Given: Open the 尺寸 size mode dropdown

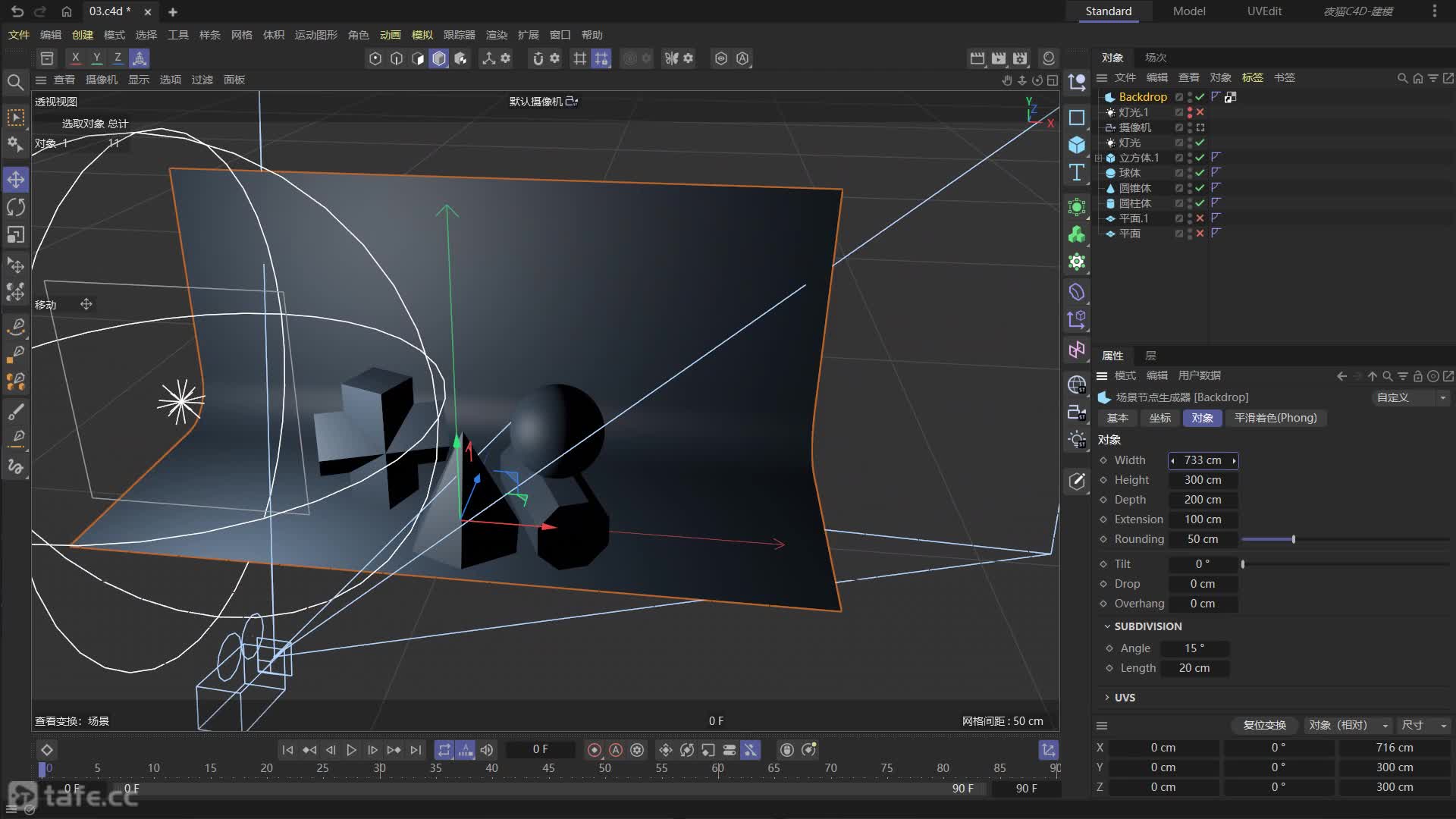Looking at the screenshot, I should point(1423,726).
